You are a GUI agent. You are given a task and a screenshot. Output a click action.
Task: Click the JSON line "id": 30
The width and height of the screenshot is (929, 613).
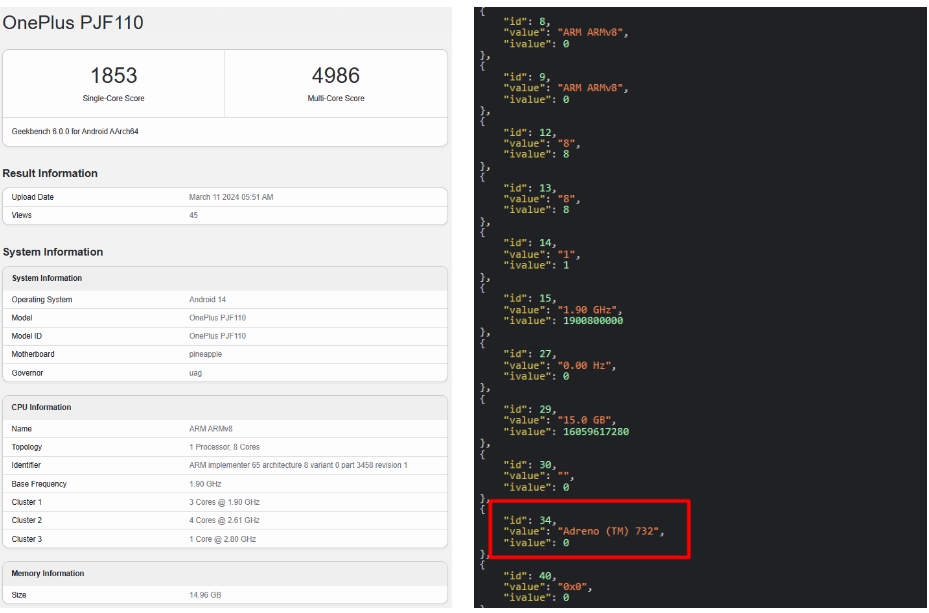point(530,466)
